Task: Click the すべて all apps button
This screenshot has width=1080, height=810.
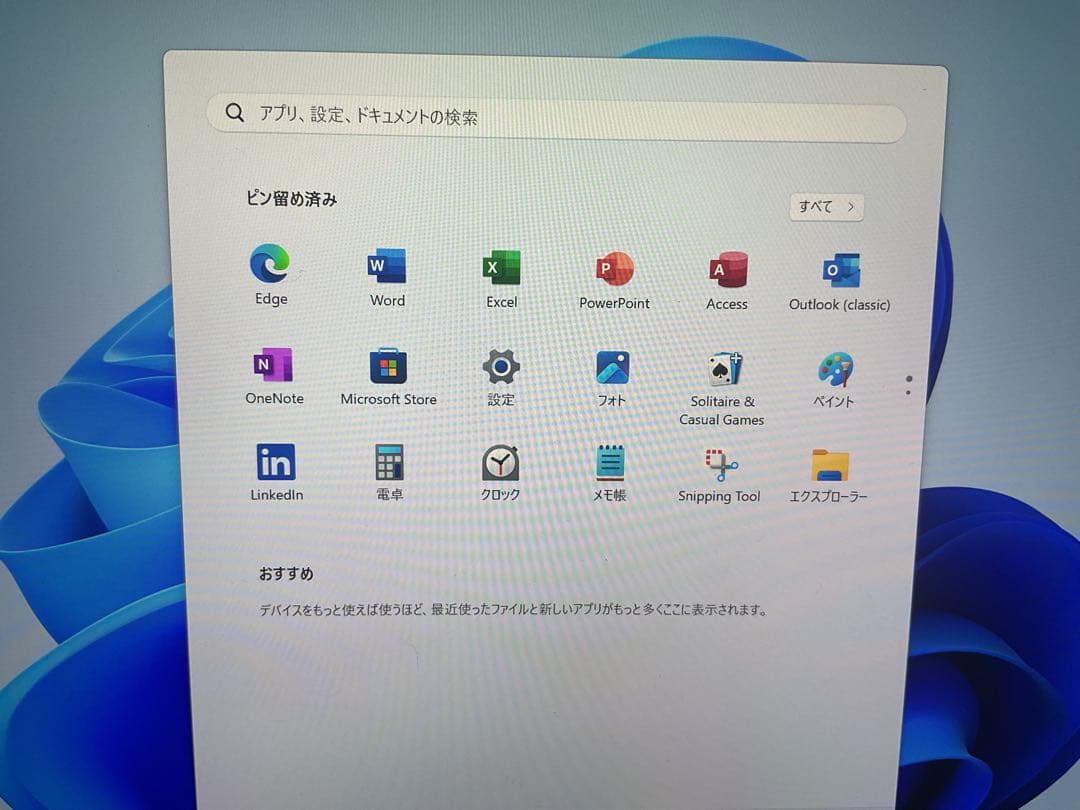Action: pos(826,207)
